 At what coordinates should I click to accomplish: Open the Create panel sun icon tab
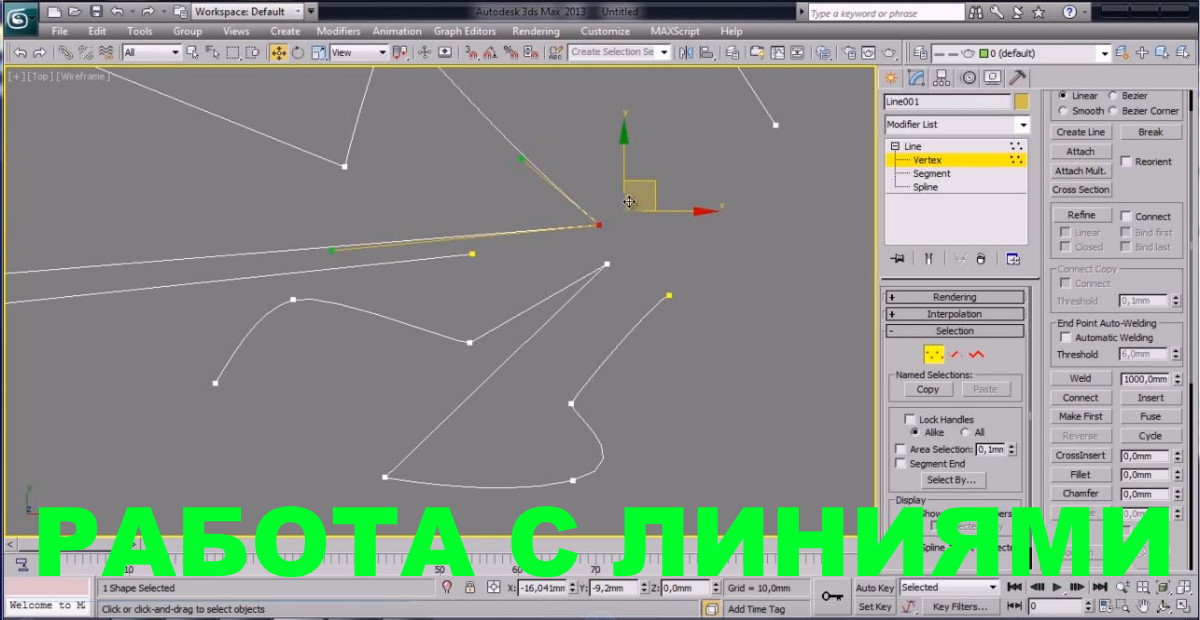(x=890, y=78)
